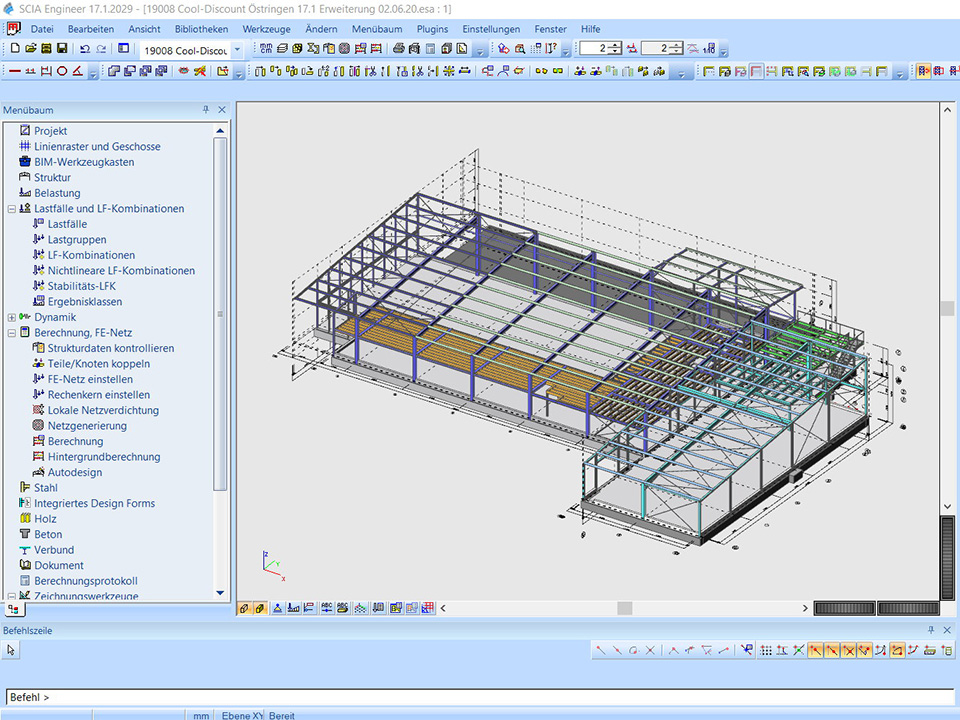Open the Werkzeuge menu
Image resolution: width=960 pixels, height=720 pixels.
coord(266,29)
